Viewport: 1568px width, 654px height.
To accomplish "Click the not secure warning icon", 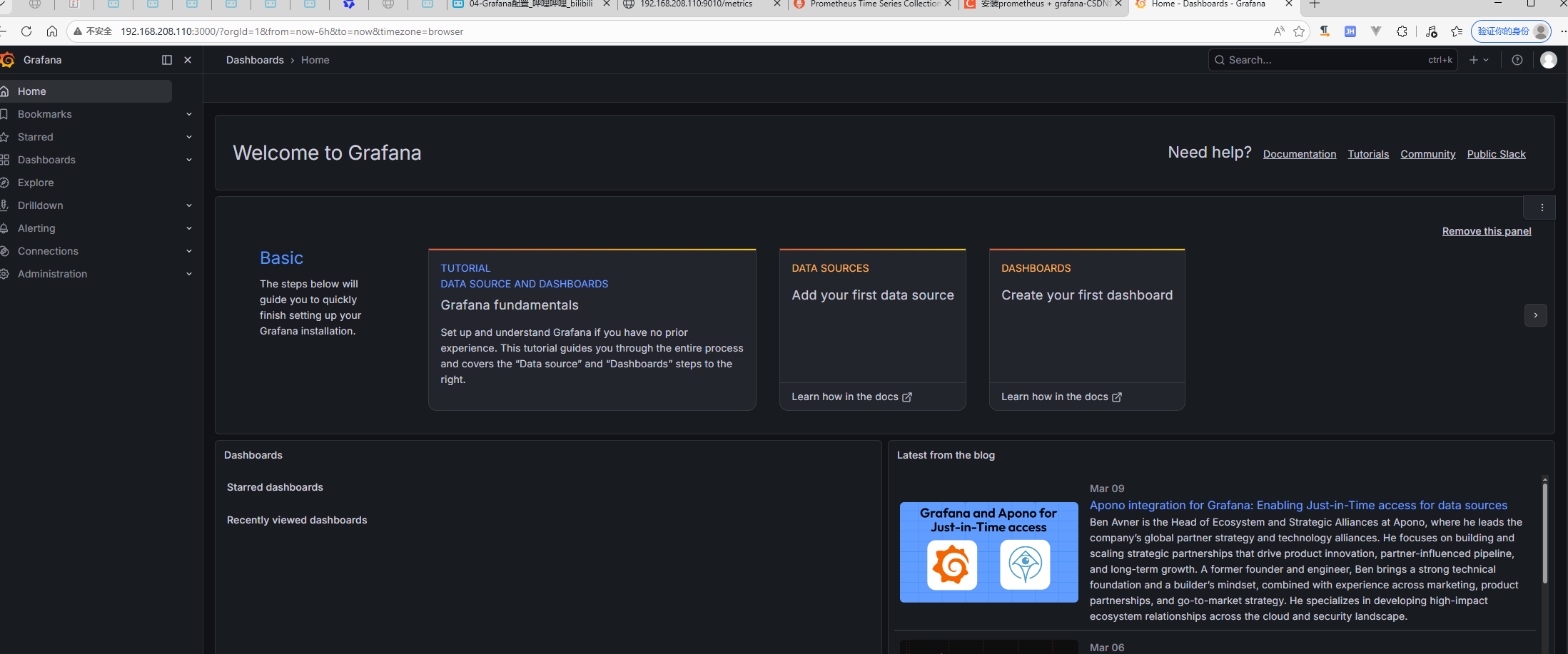I will pos(78,31).
